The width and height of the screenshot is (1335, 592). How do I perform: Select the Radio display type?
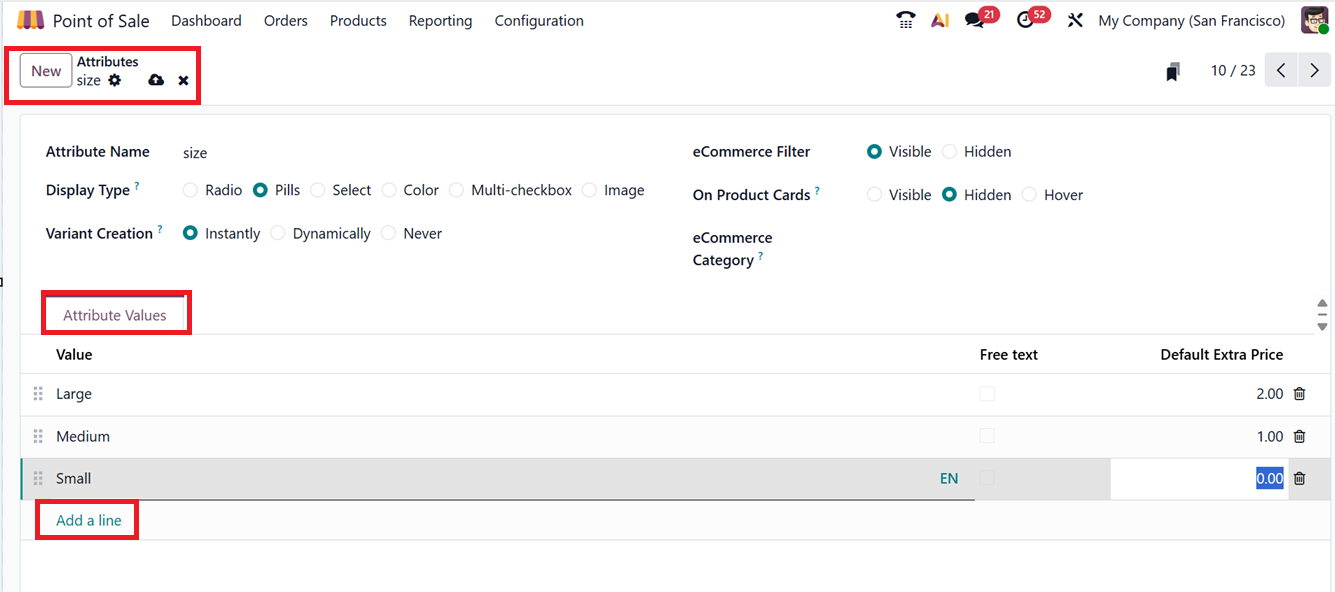[x=191, y=190]
